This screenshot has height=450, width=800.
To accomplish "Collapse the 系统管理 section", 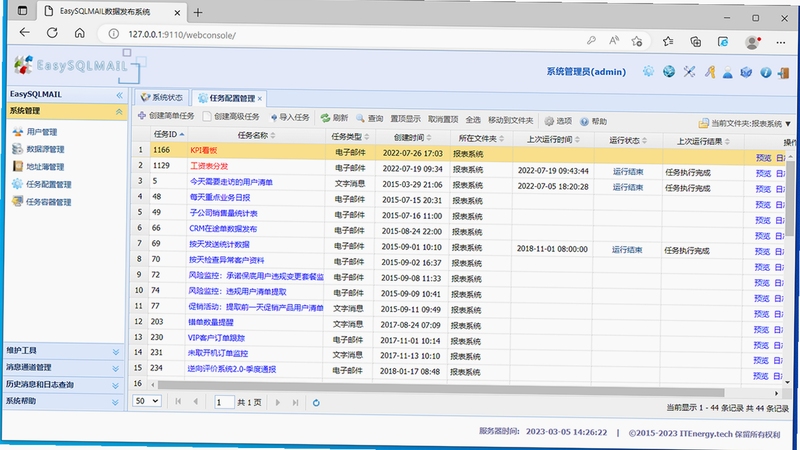I will (119, 111).
